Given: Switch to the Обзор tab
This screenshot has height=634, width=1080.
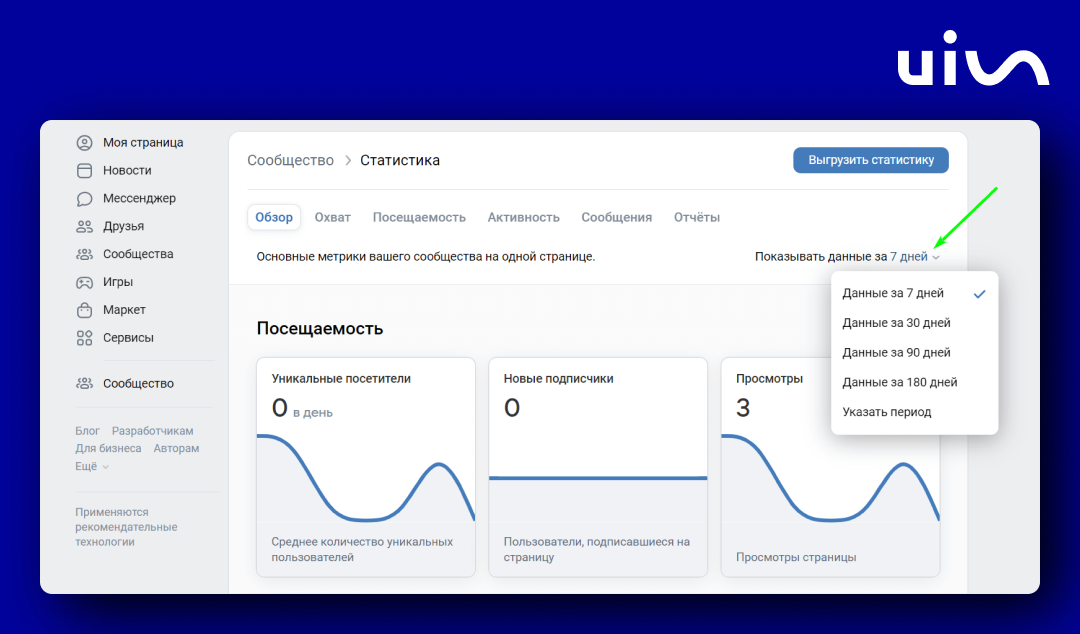Looking at the screenshot, I should [x=274, y=217].
